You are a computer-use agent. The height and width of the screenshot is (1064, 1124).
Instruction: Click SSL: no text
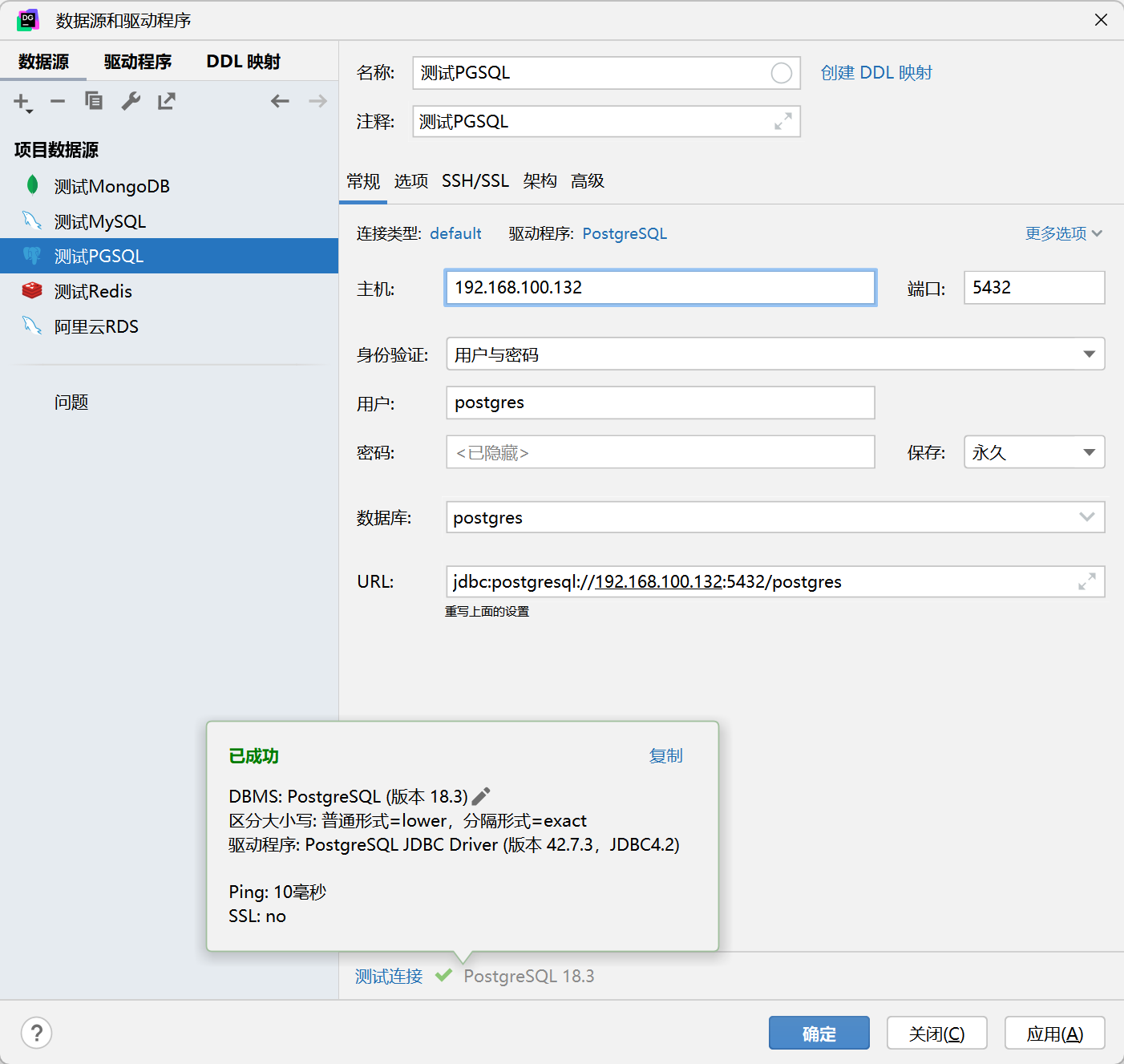(x=257, y=916)
